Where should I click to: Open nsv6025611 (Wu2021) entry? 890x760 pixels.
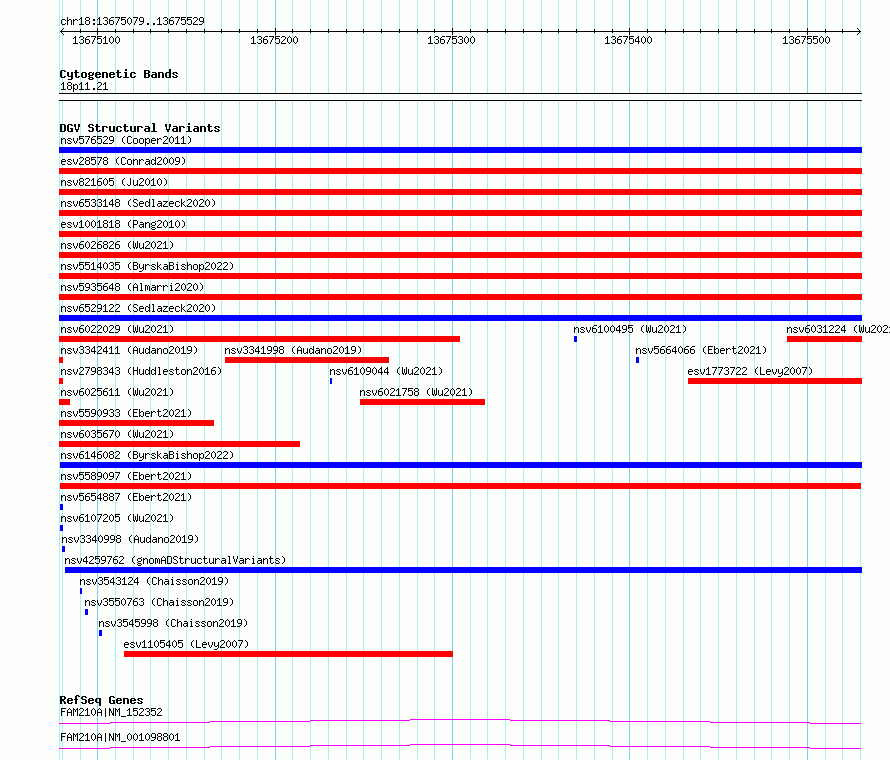point(117,392)
